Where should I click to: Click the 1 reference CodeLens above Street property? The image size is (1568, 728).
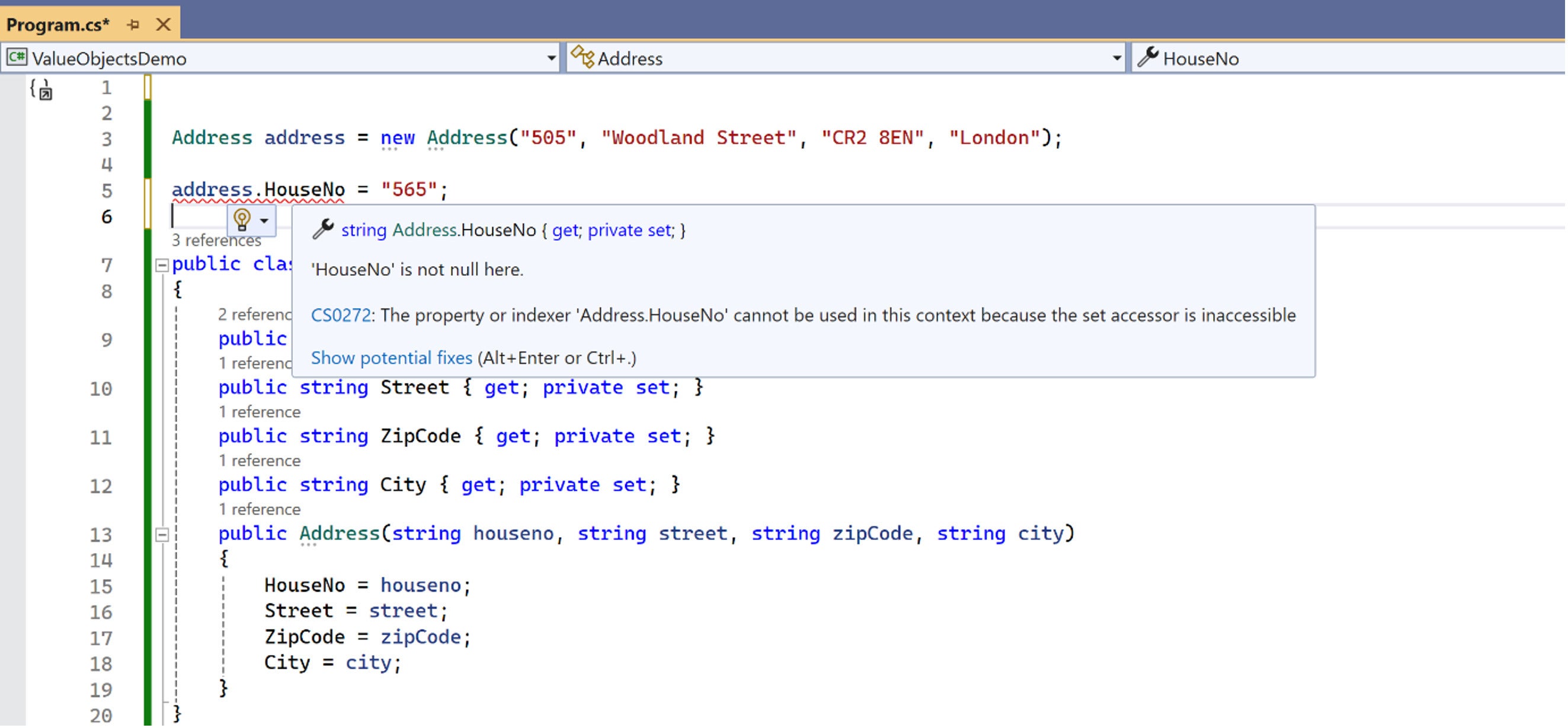(254, 364)
